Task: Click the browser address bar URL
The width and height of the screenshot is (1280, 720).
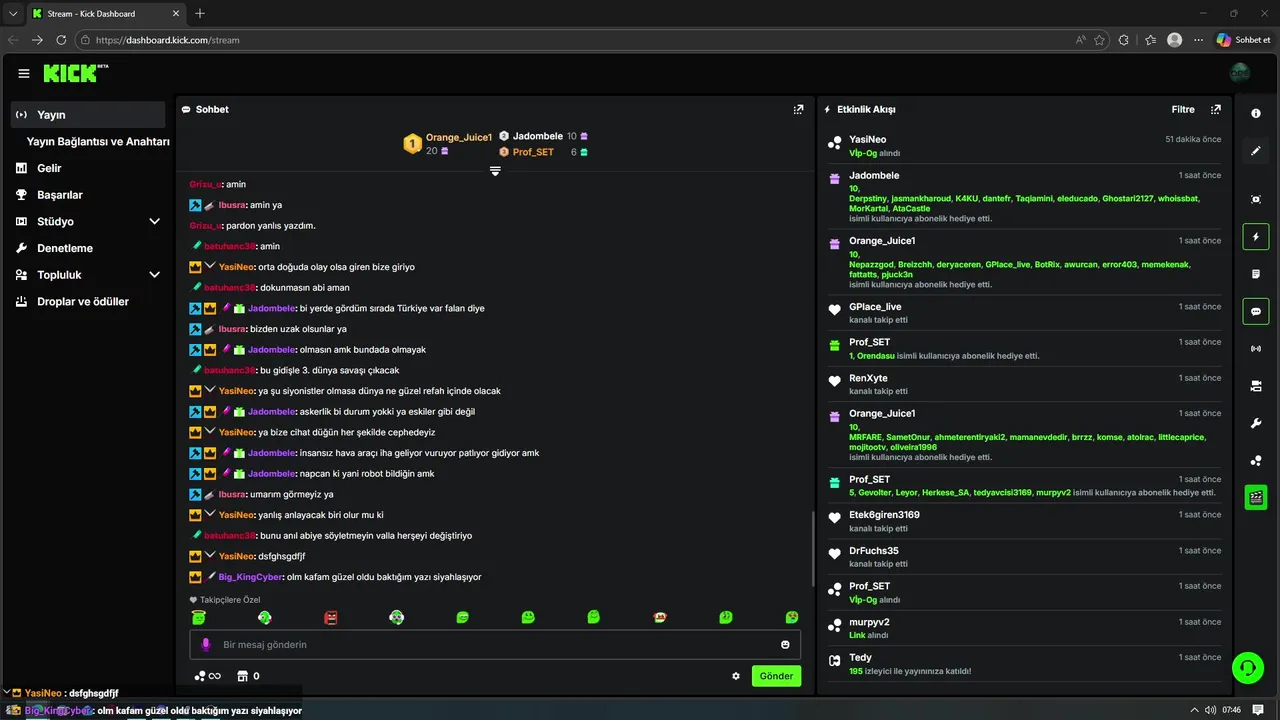Action: pyautogui.click(x=168, y=40)
